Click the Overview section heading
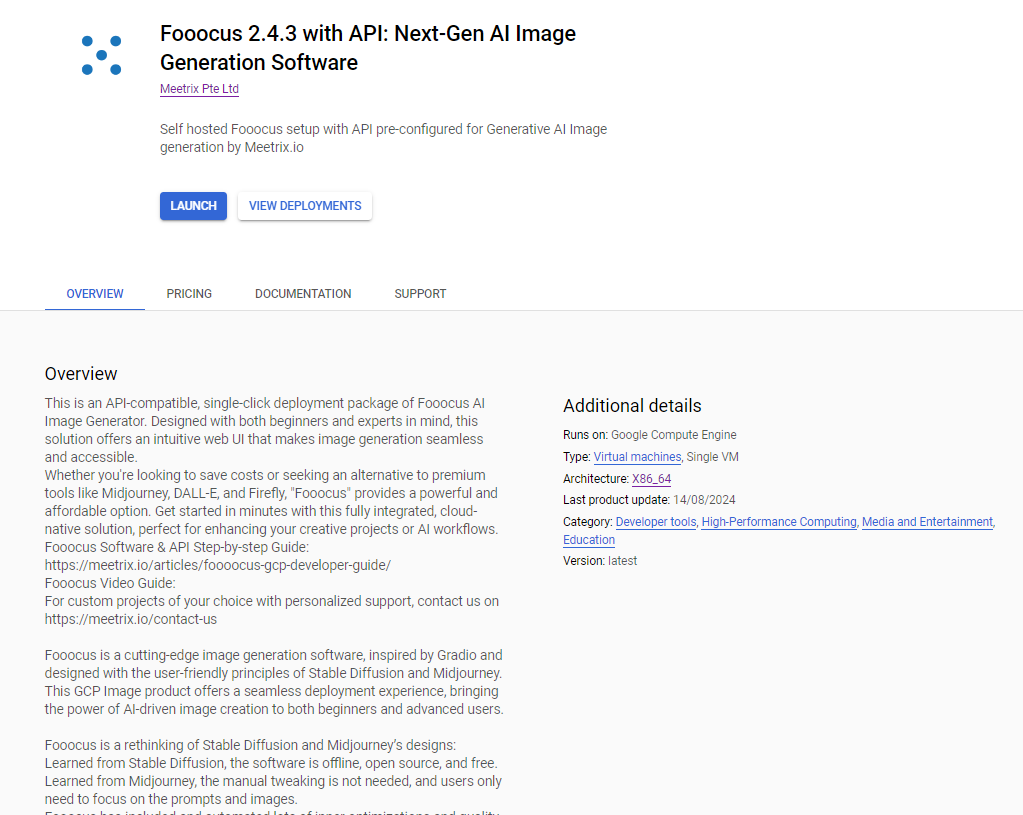Viewport: 1023px width, 815px height. click(81, 373)
